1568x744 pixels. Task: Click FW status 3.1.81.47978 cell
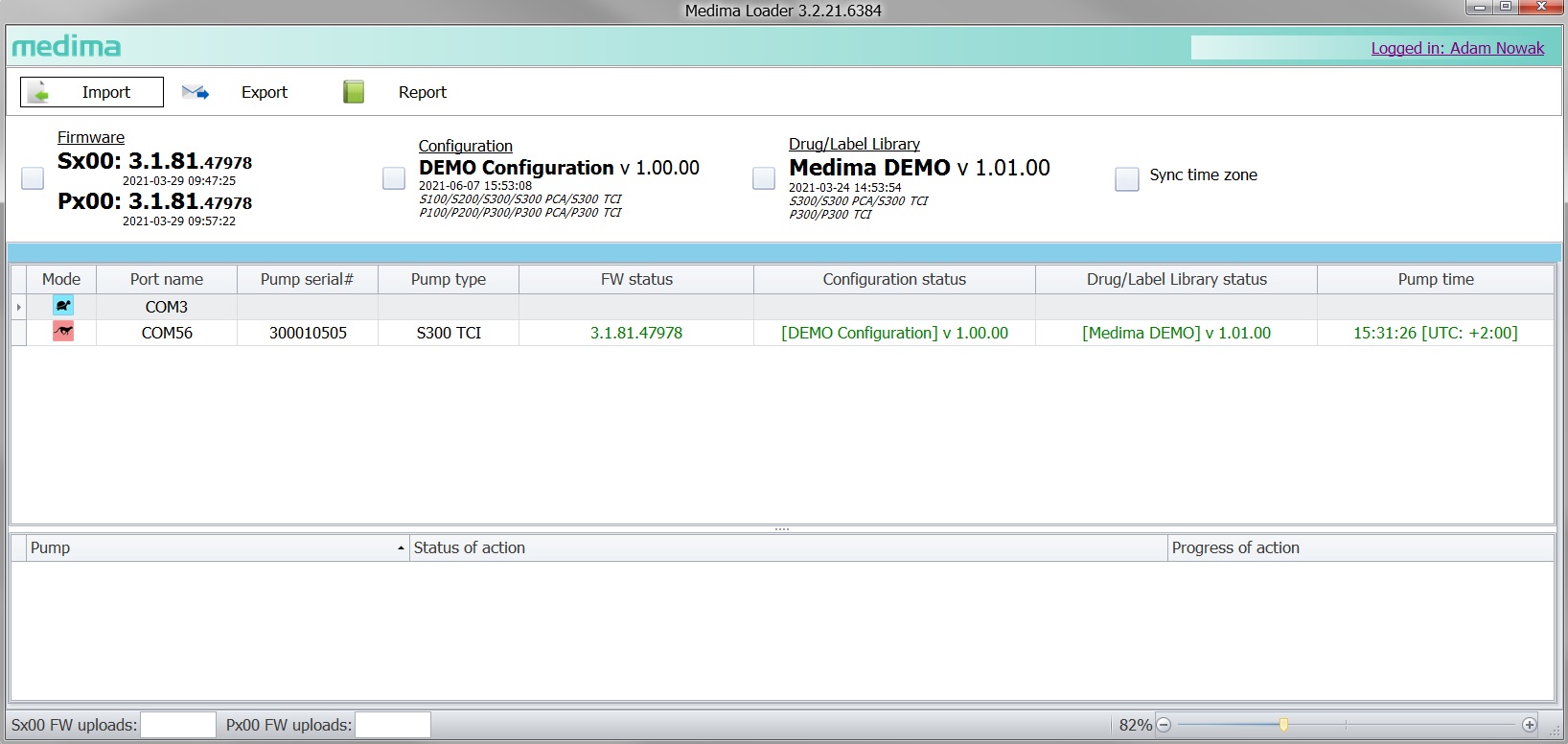[636, 333]
